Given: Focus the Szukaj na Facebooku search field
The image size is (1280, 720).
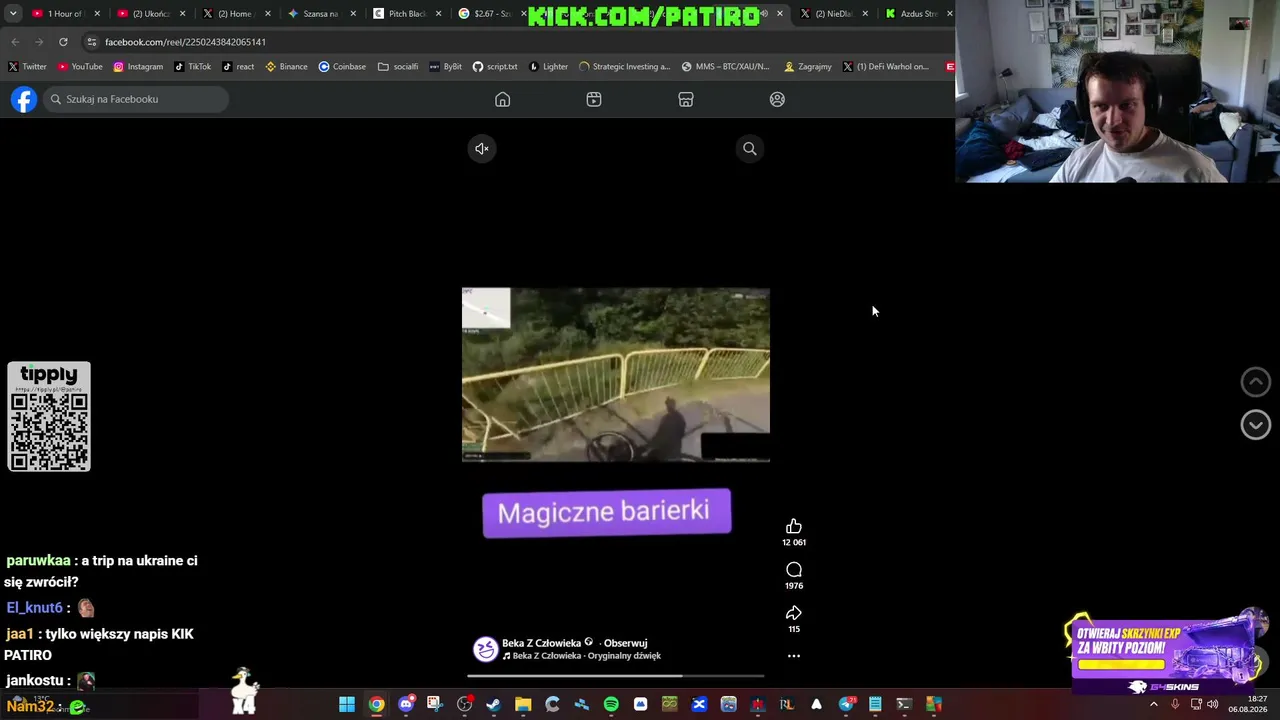Looking at the screenshot, I should click(137, 99).
